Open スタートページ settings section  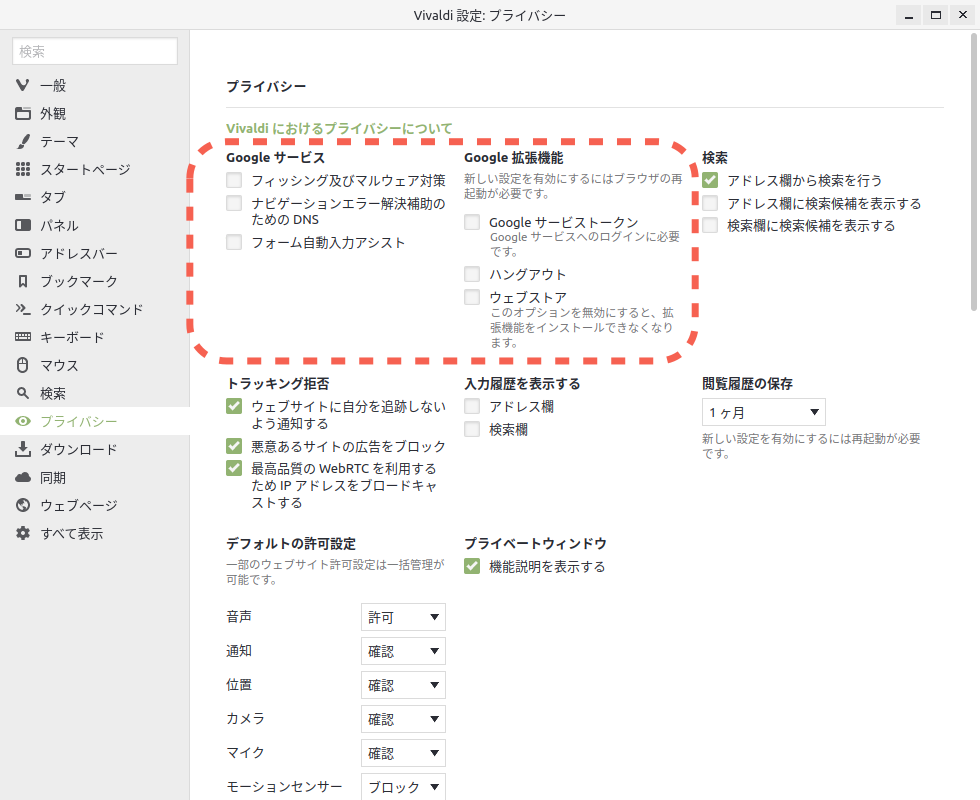94,169
